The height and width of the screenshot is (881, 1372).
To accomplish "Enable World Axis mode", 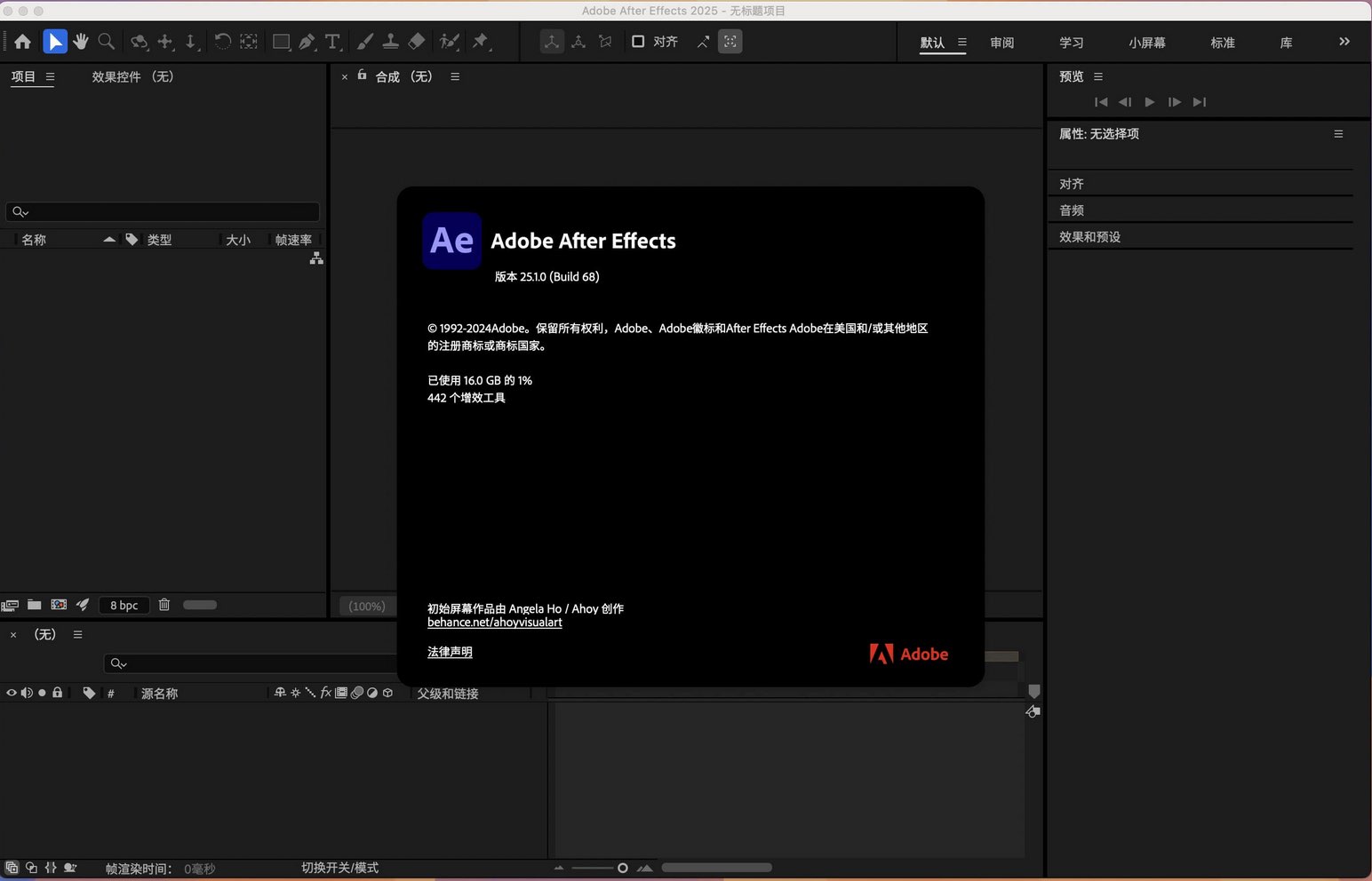I will pyautogui.click(x=578, y=42).
